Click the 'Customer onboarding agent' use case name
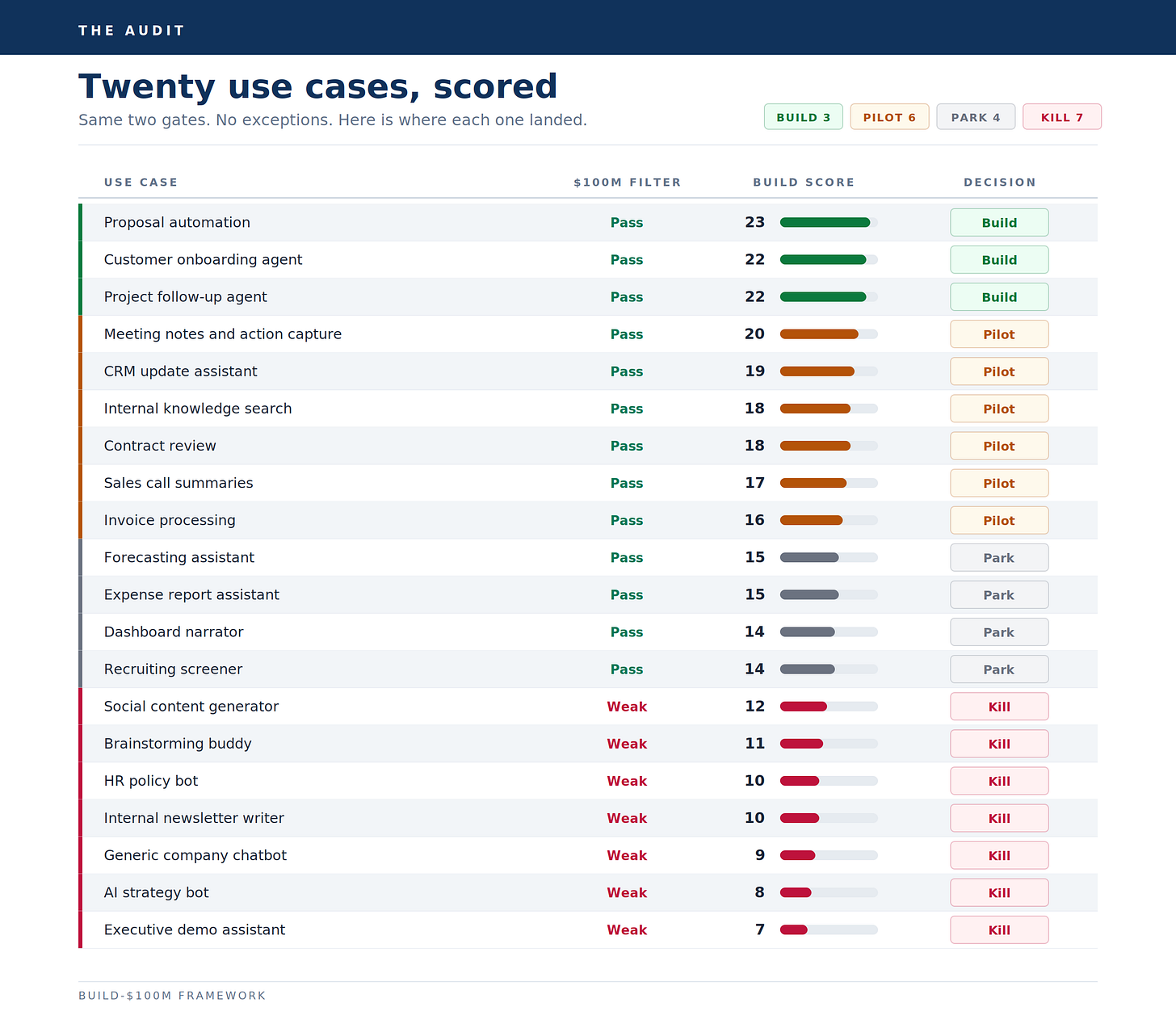The image size is (1176, 1011). pyautogui.click(x=203, y=259)
